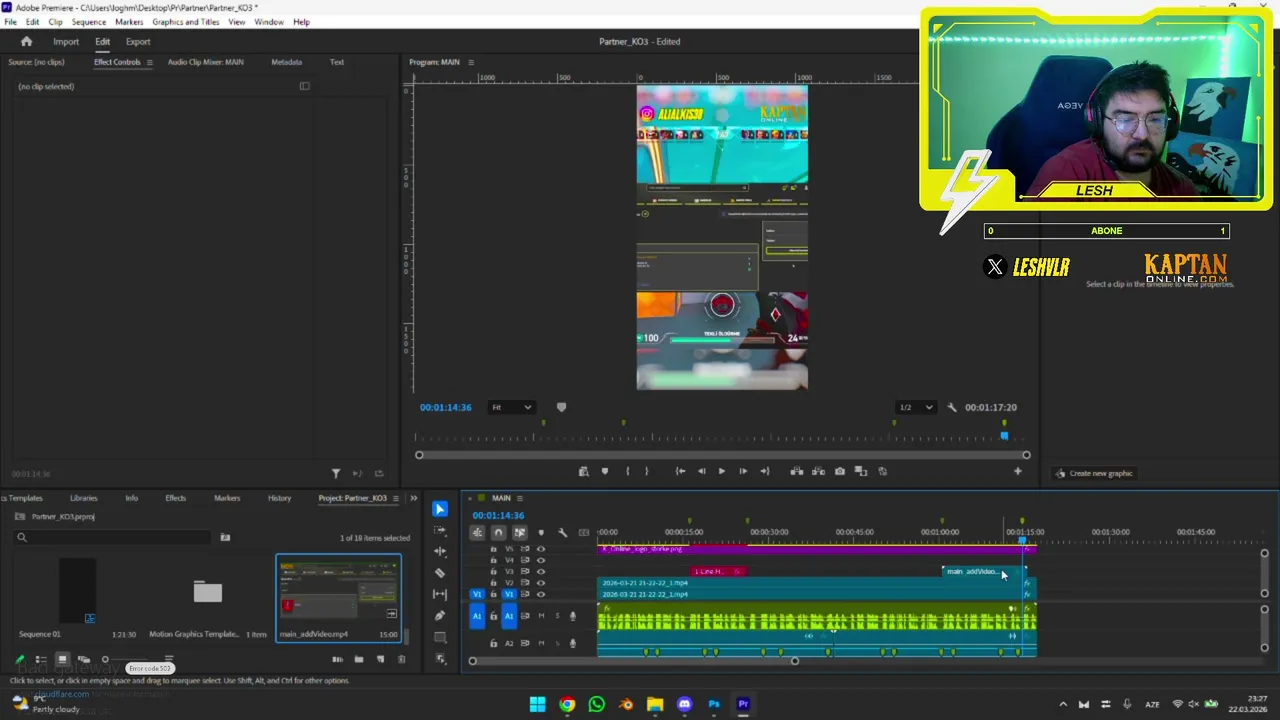1280x720 pixels.
Task: Open the Graphics and Titles menu
Action: pos(186,22)
